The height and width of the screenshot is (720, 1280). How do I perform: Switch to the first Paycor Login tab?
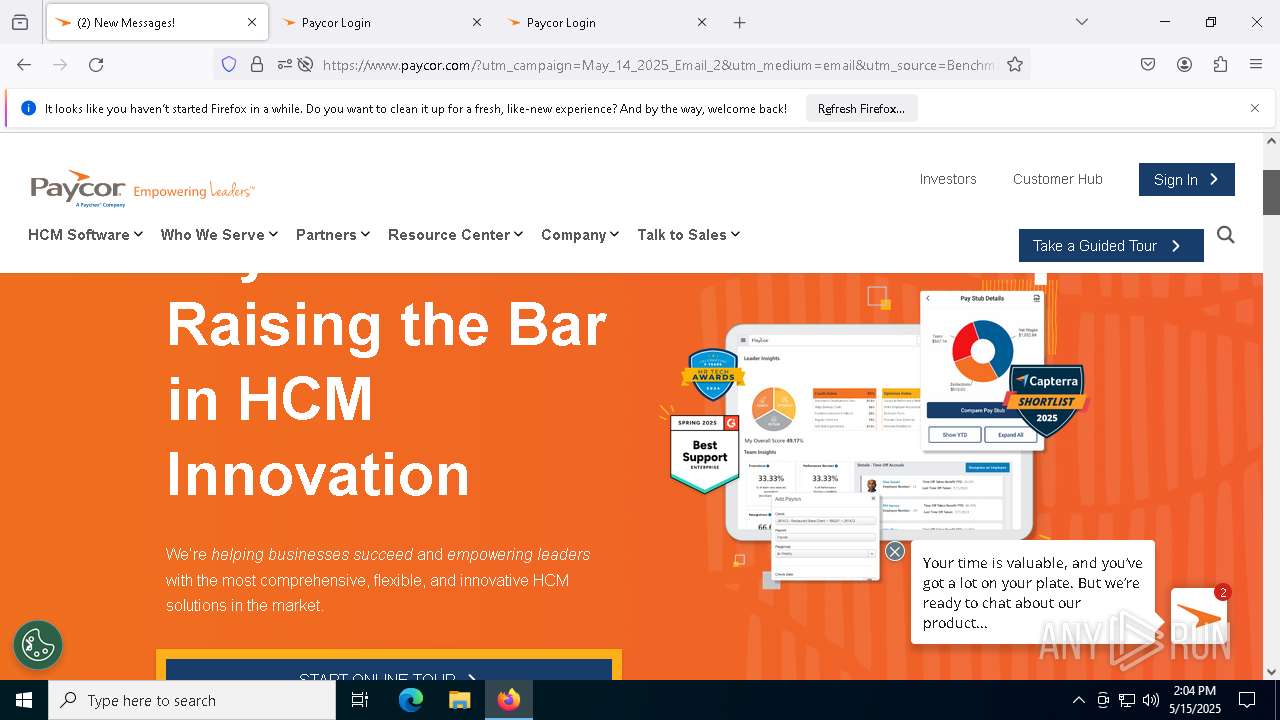tap(381, 22)
